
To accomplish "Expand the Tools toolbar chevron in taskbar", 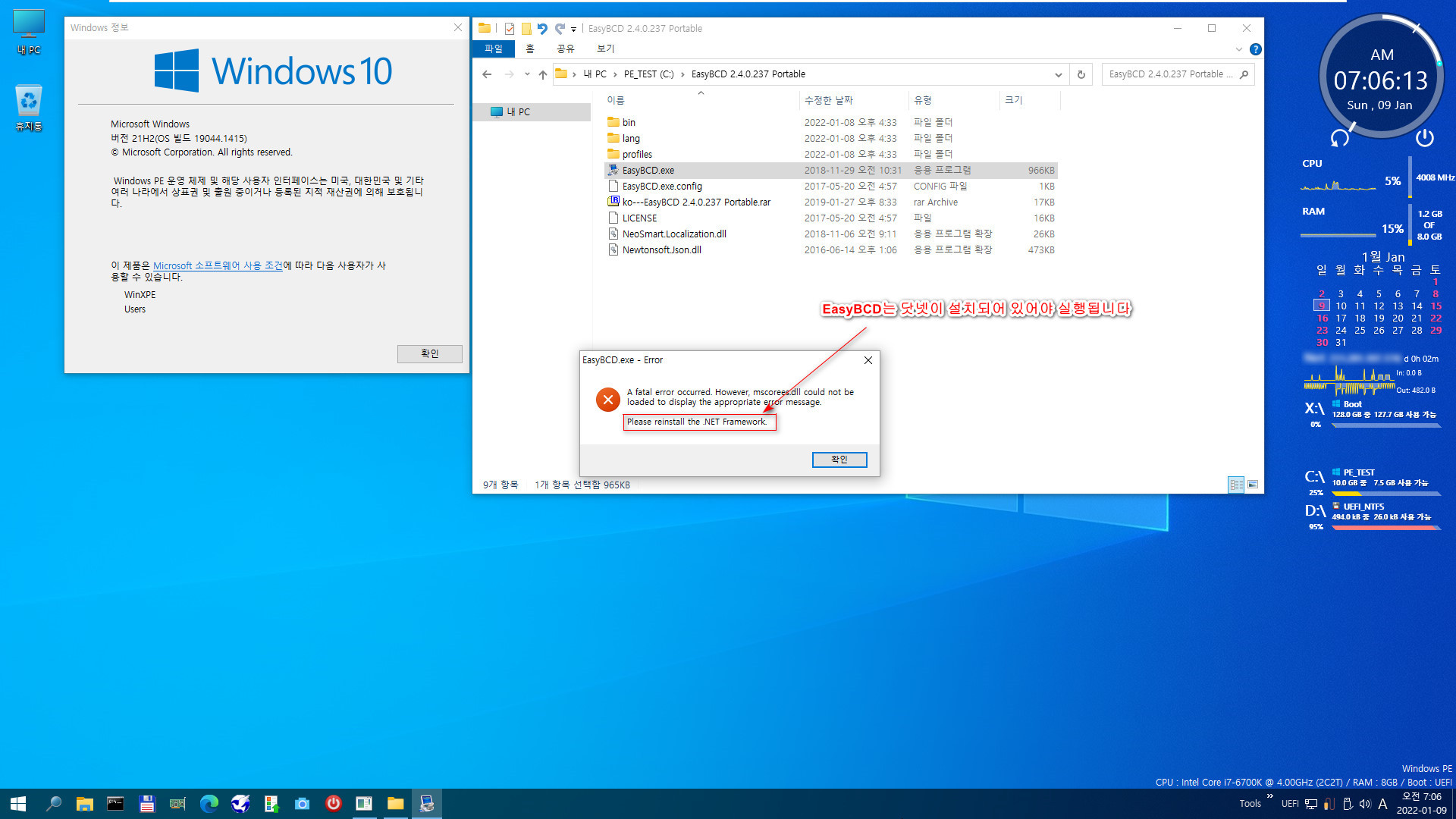I will 1270,796.
